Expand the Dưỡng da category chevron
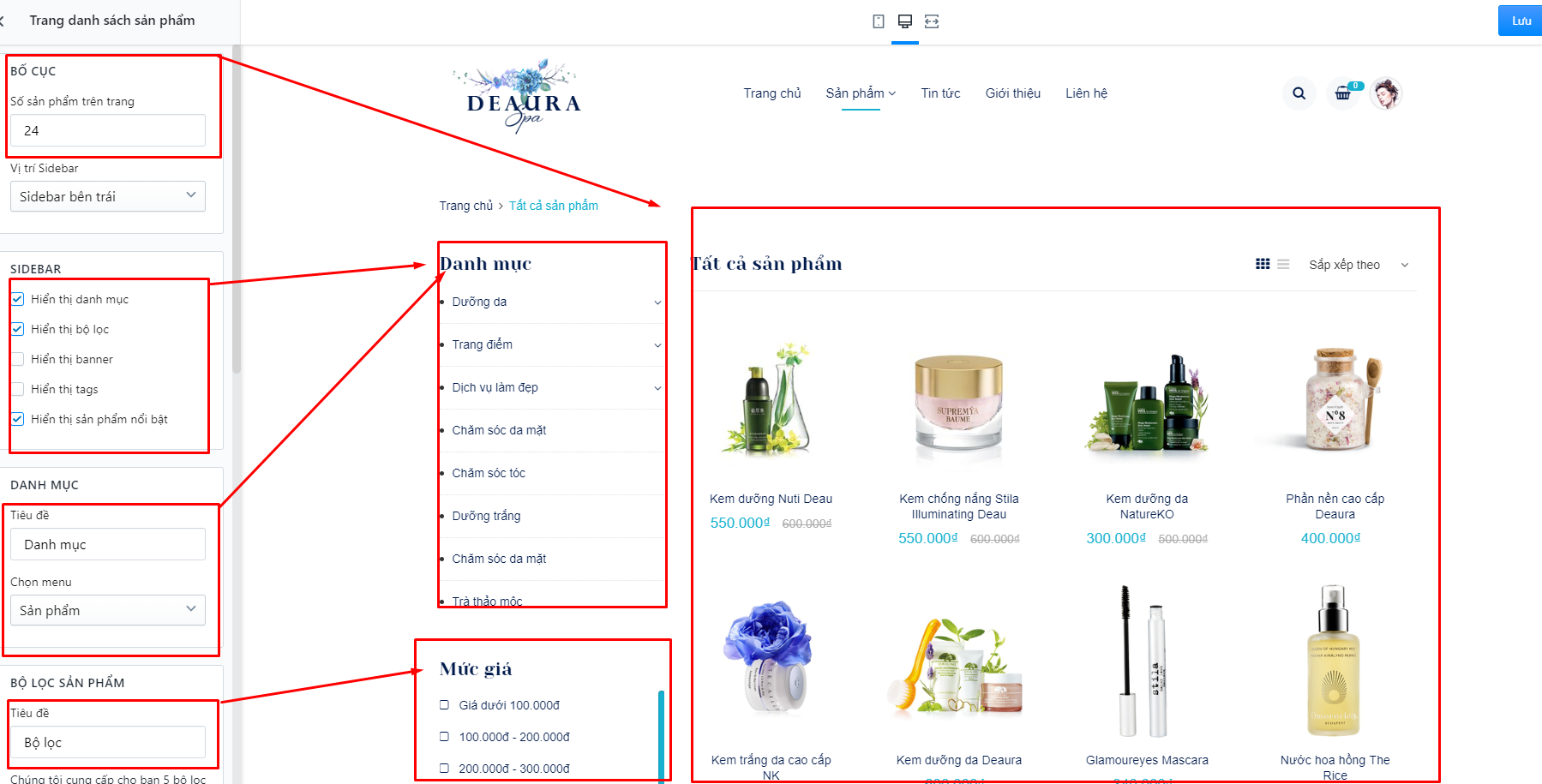 click(x=657, y=302)
